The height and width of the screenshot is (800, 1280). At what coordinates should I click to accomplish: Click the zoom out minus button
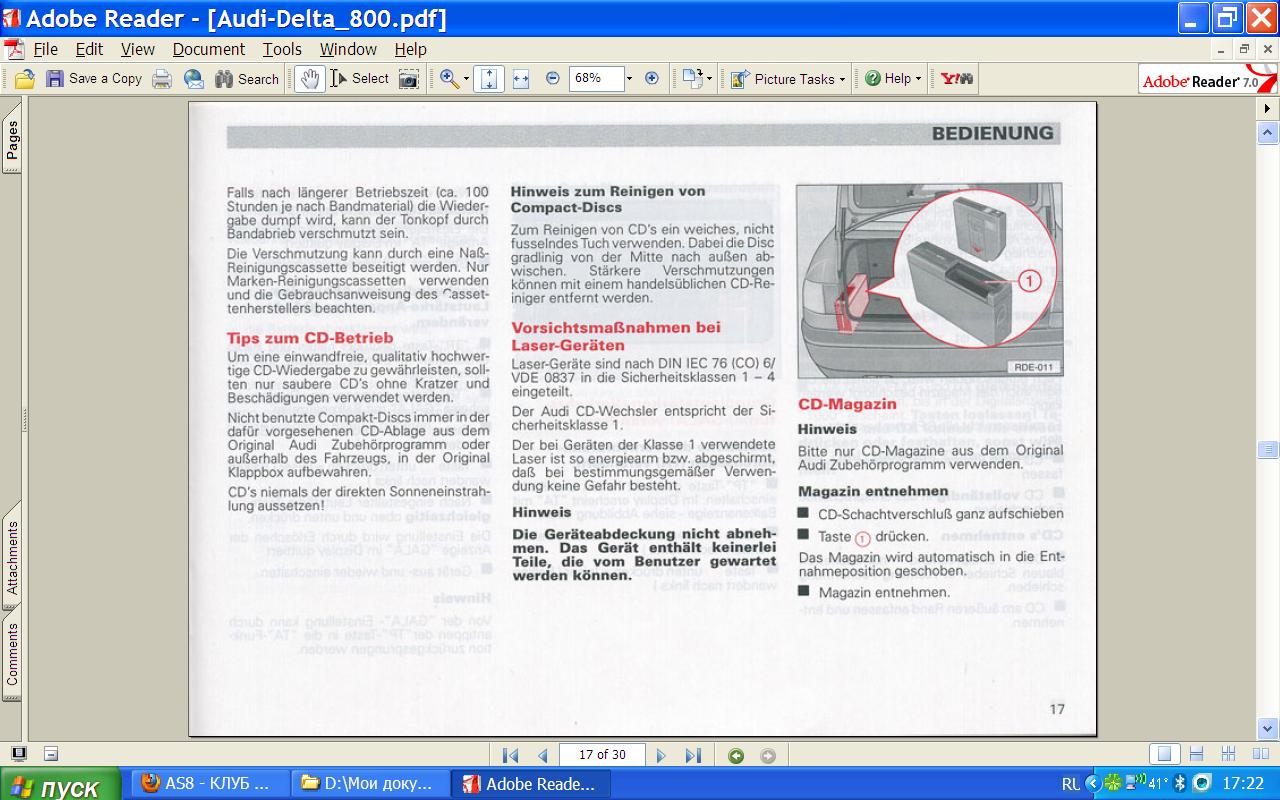552,78
